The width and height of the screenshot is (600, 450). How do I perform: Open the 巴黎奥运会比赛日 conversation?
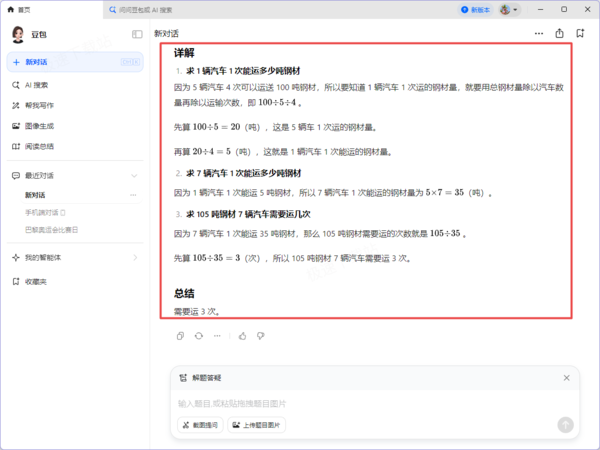(x=52, y=230)
